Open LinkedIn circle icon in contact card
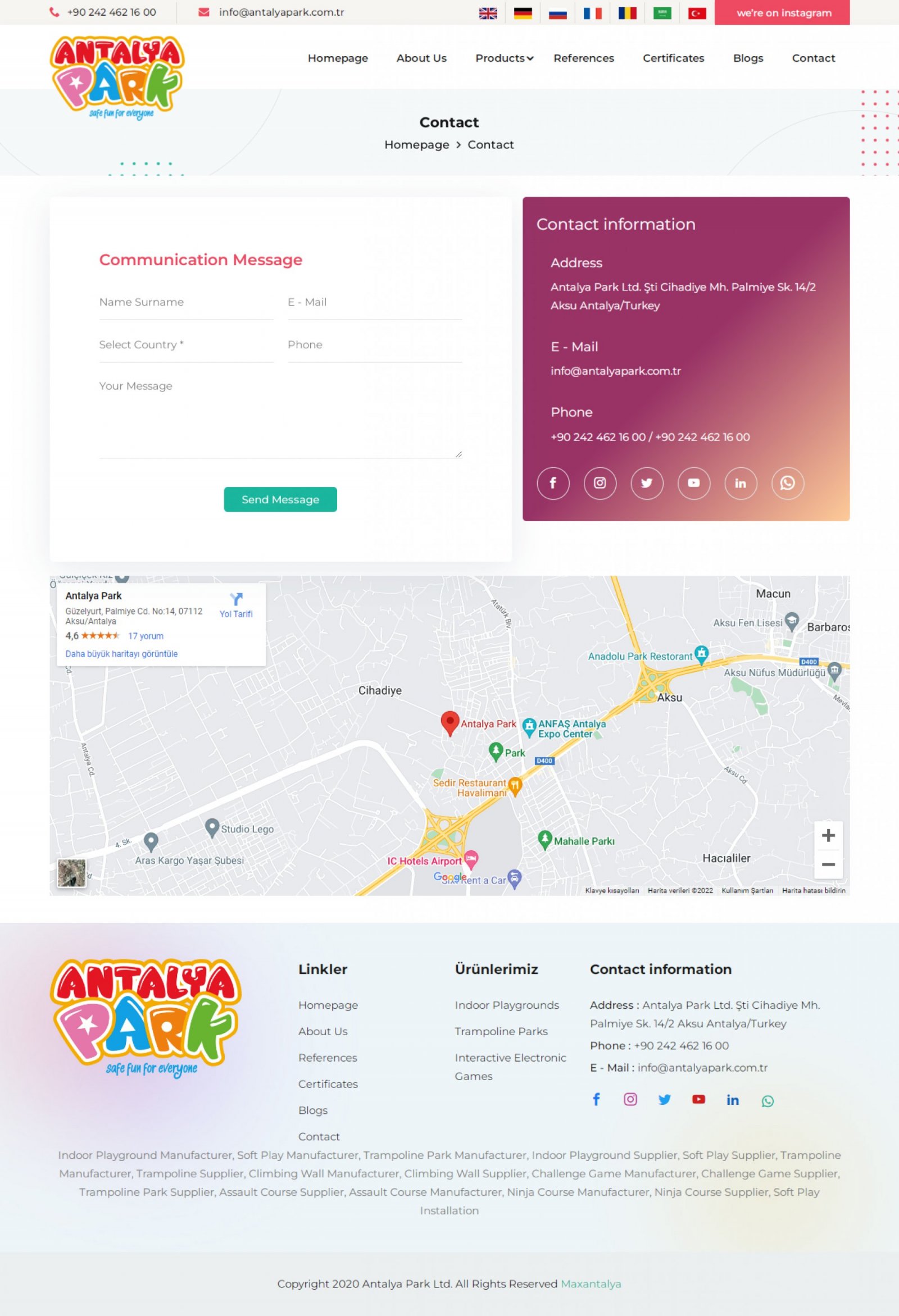Image resolution: width=899 pixels, height=1316 pixels. tap(741, 483)
